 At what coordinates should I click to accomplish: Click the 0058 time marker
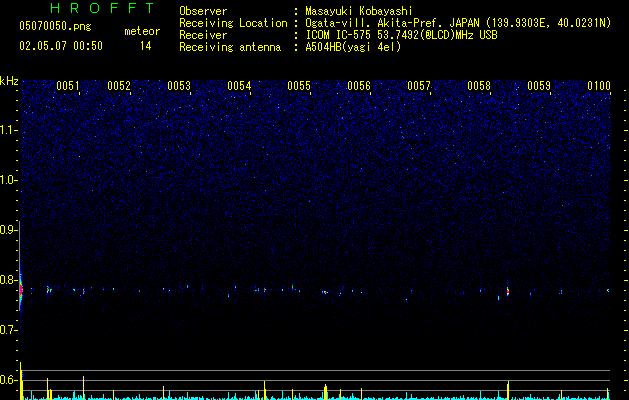(479, 86)
